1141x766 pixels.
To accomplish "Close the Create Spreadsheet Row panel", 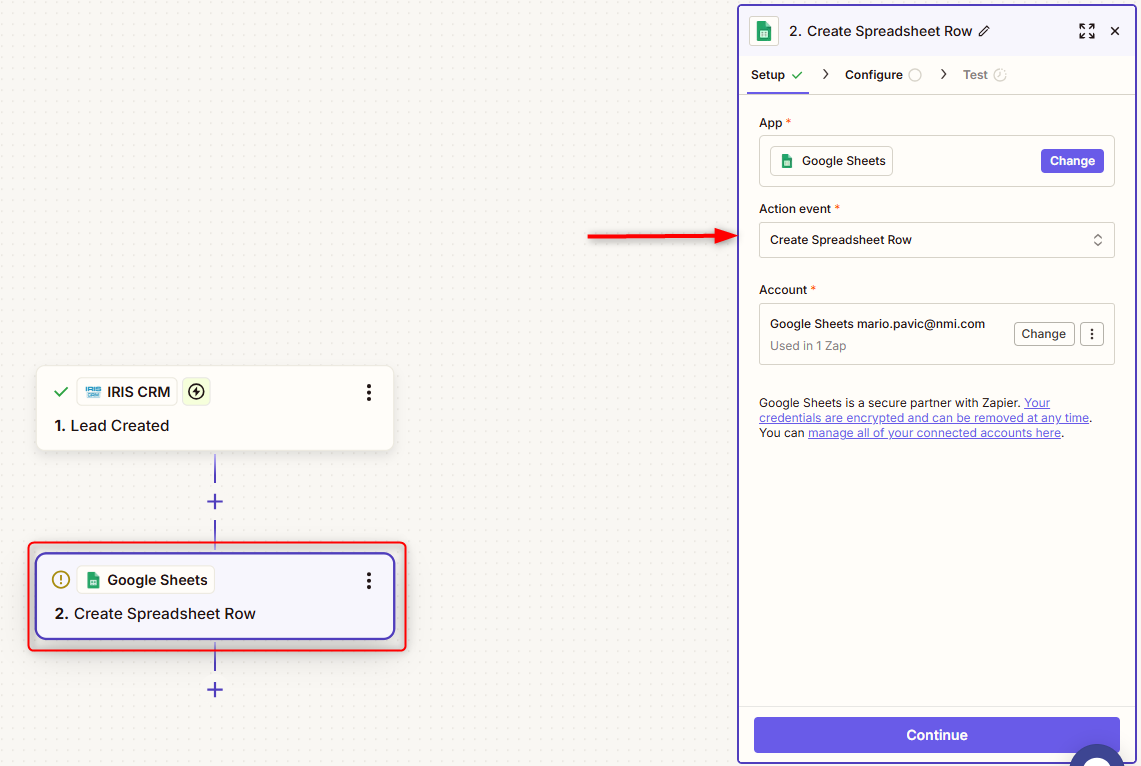I will [1115, 31].
